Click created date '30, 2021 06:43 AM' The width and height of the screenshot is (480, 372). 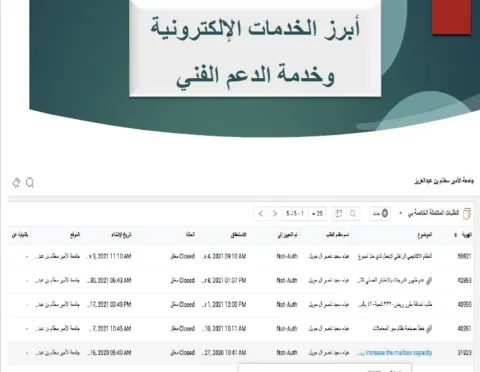pos(110,280)
